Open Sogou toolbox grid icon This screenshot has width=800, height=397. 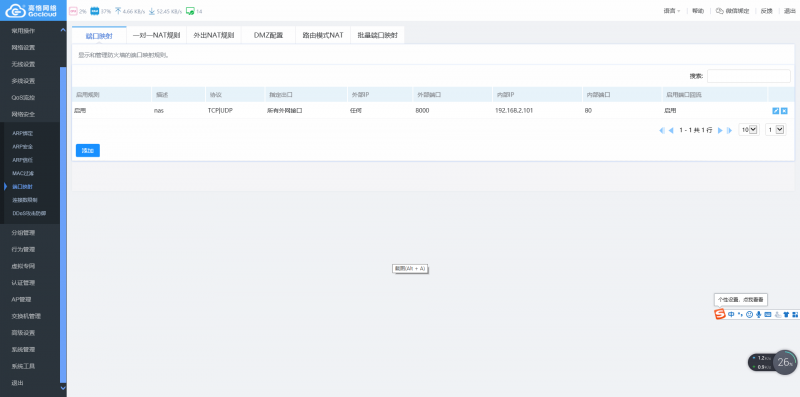(795, 314)
